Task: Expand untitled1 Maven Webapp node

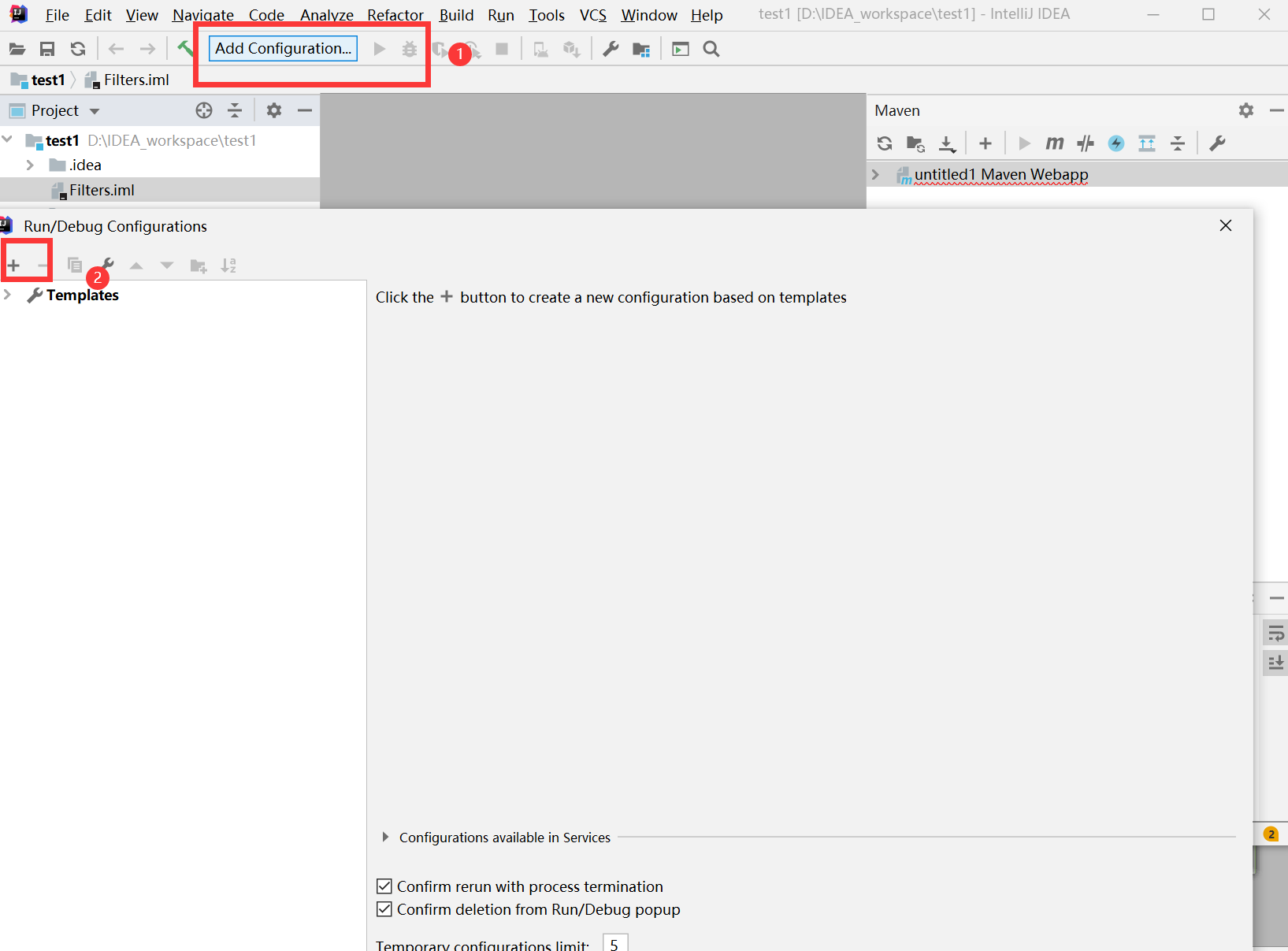Action: (x=875, y=174)
